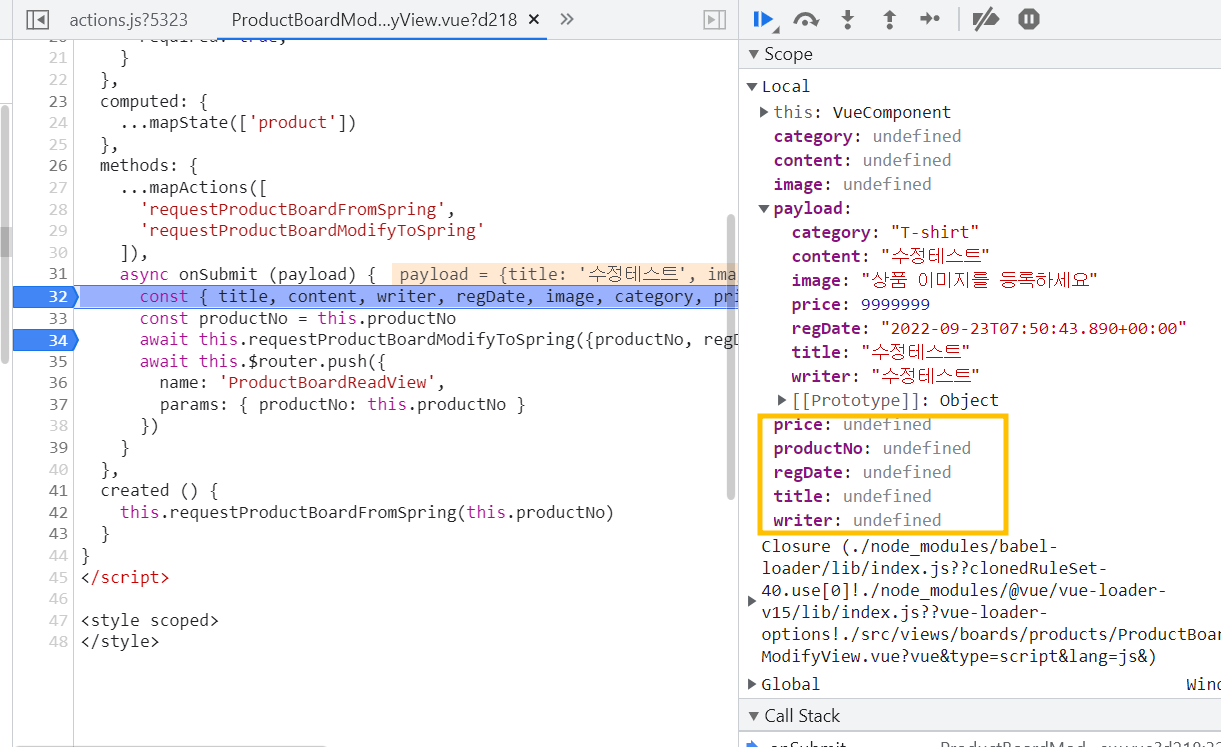Click 'requestProductBoardFromSpring' string on line 28
Viewport: 1221px width, 747px height.
(x=292, y=209)
